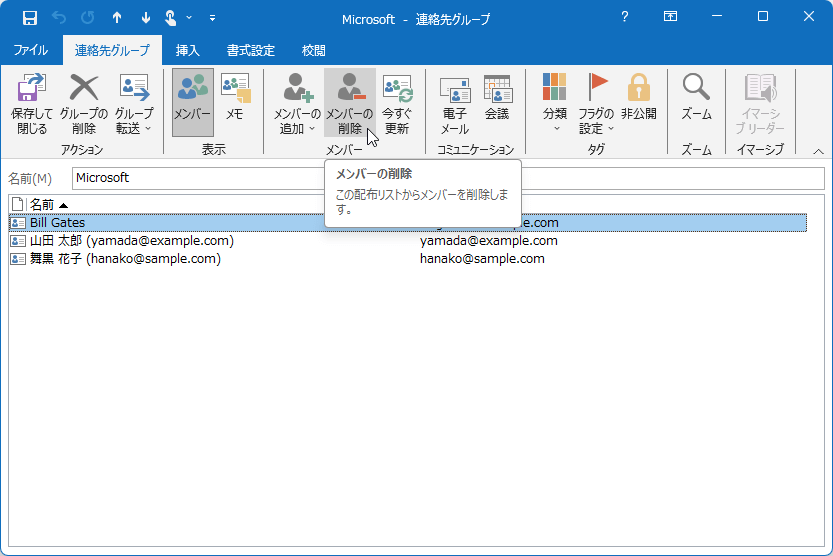Screen dimensions: 833x556
Task: Toggle touch/mouse mode icon
Action: (171, 18)
